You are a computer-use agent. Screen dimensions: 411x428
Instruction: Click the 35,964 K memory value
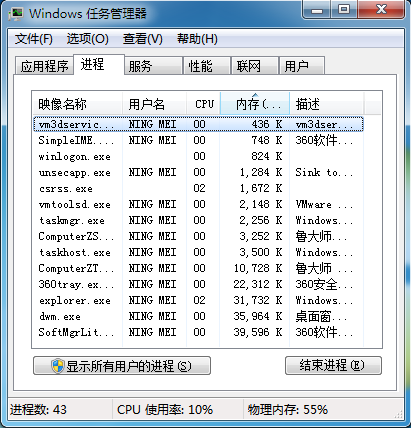pyautogui.click(x=258, y=316)
